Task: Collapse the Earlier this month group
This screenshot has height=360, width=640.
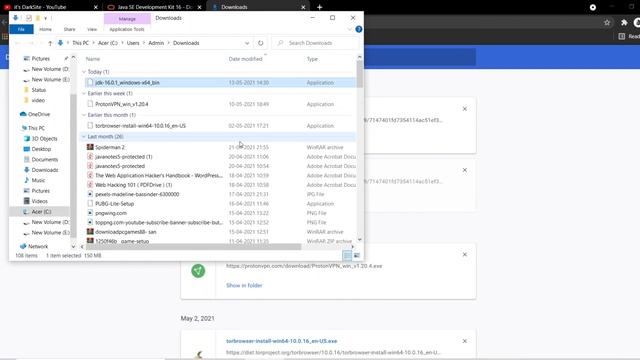Action: point(84,115)
